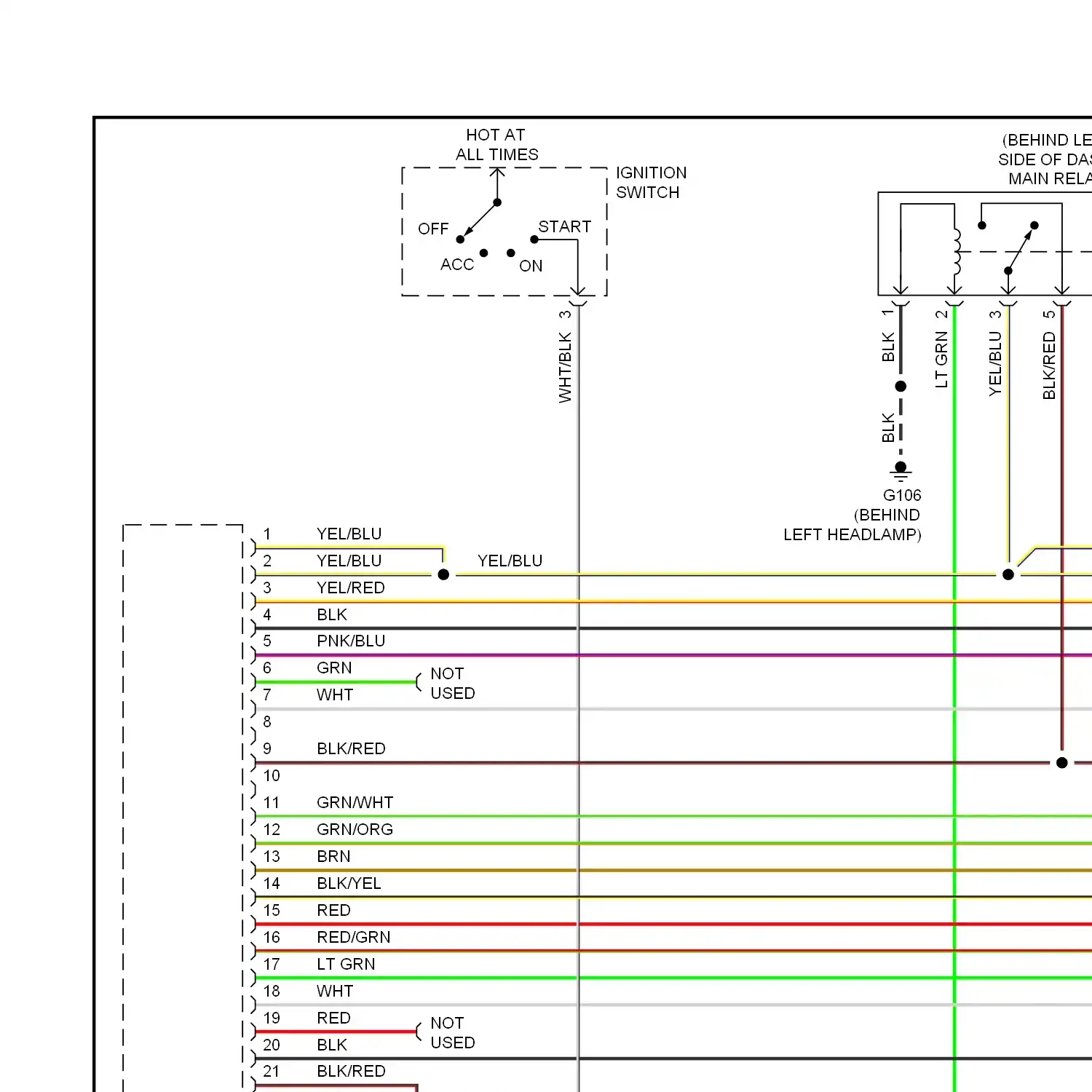
Task: Select the "G106" ground label
Action: [902, 496]
